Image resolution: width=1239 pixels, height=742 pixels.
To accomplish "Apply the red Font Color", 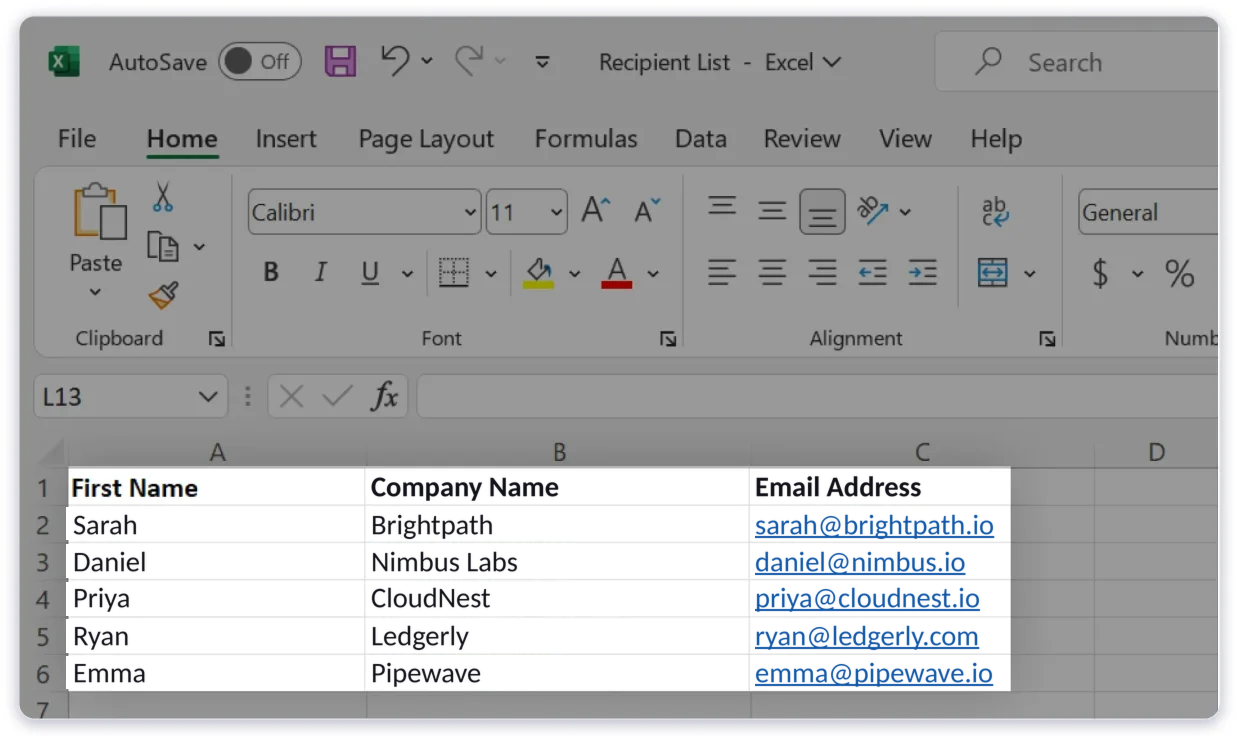I will click(617, 273).
